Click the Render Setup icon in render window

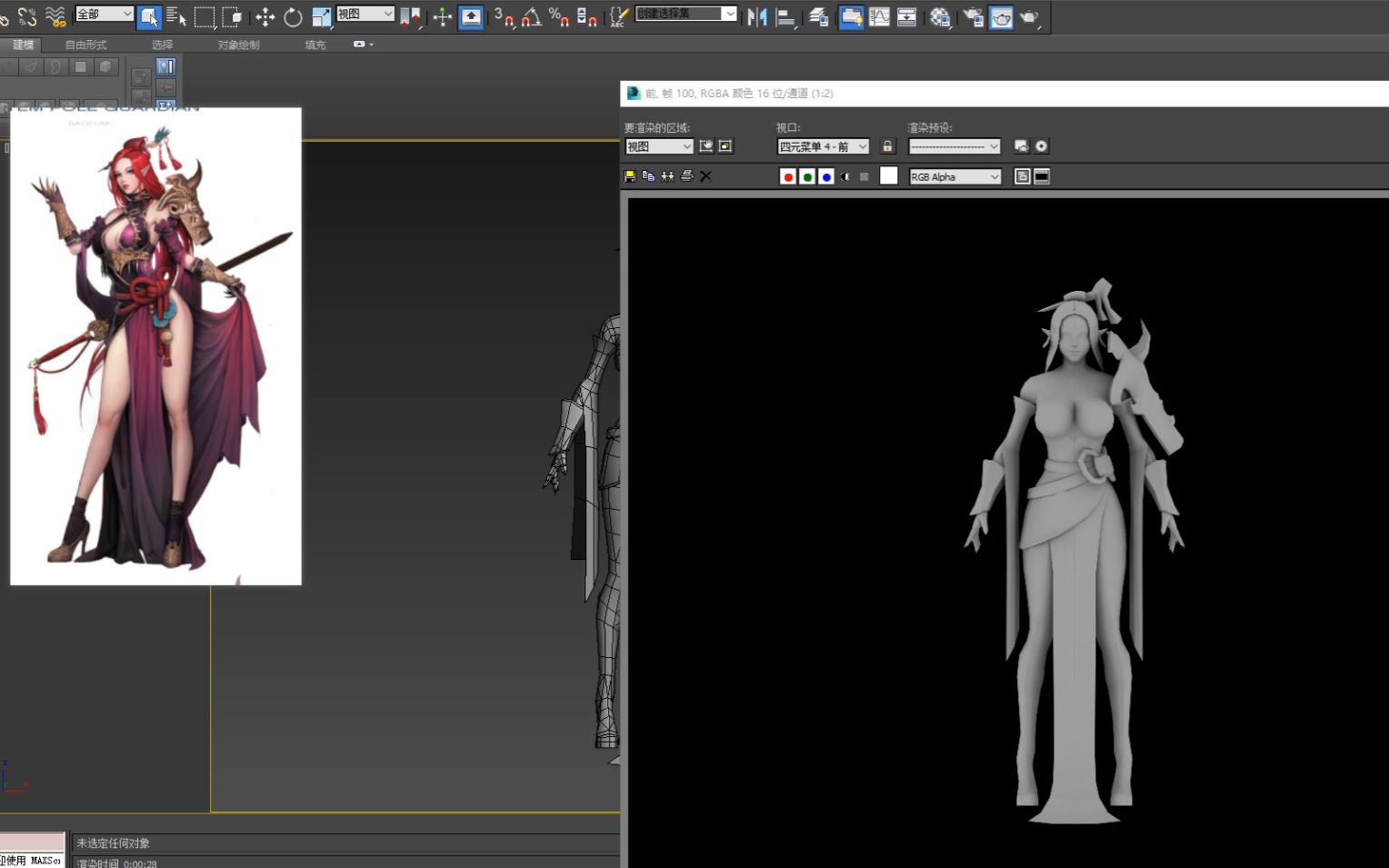click(1021, 146)
